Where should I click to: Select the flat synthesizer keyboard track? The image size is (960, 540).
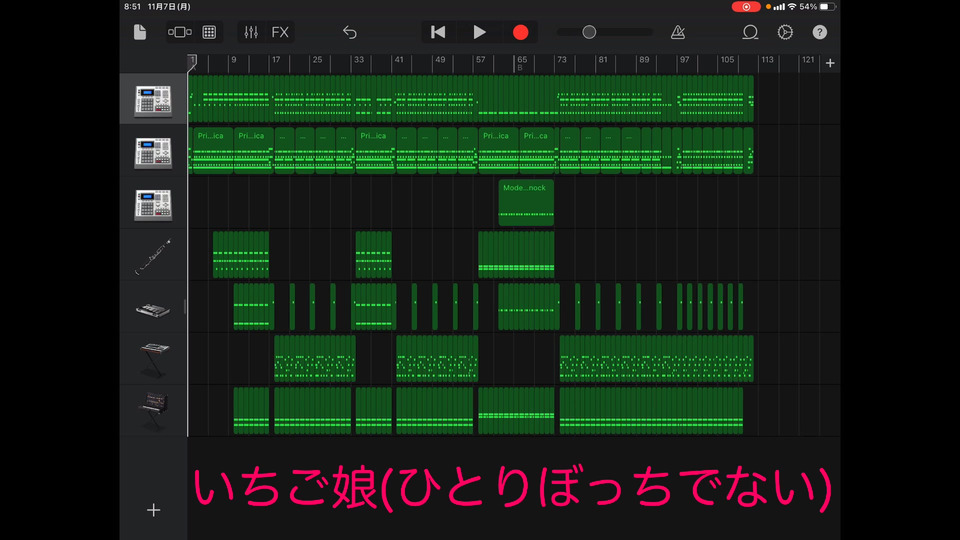click(x=152, y=309)
